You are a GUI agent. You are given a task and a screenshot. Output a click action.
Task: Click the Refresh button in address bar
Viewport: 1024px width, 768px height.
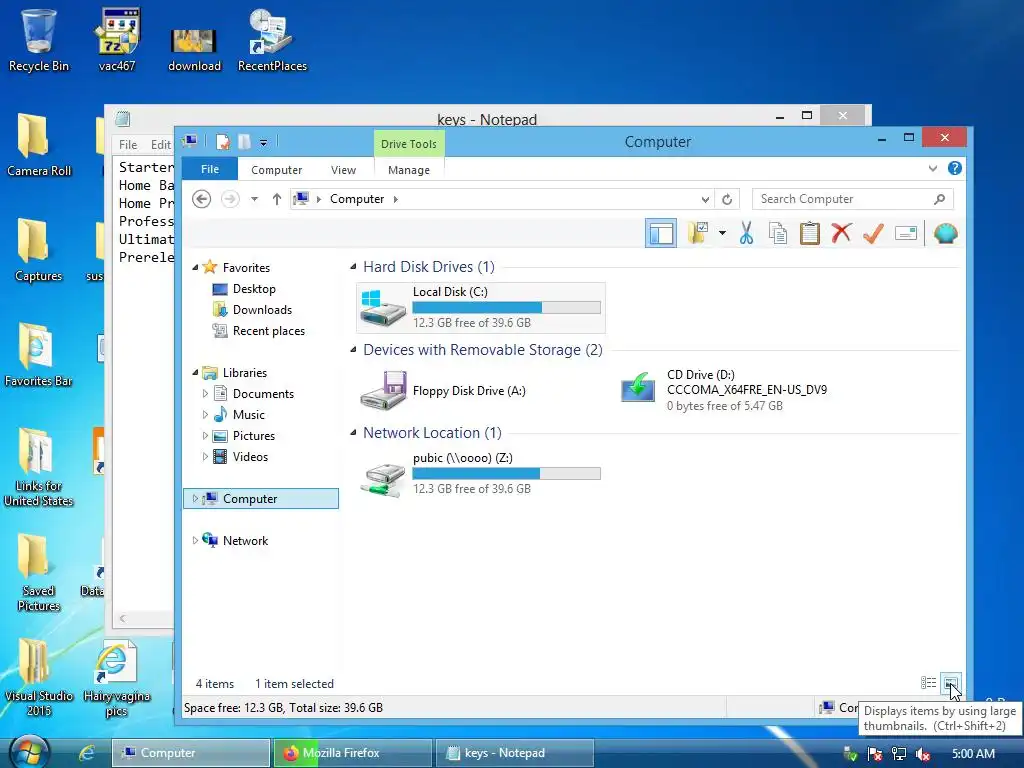pyautogui.click(x=727, y=199)
